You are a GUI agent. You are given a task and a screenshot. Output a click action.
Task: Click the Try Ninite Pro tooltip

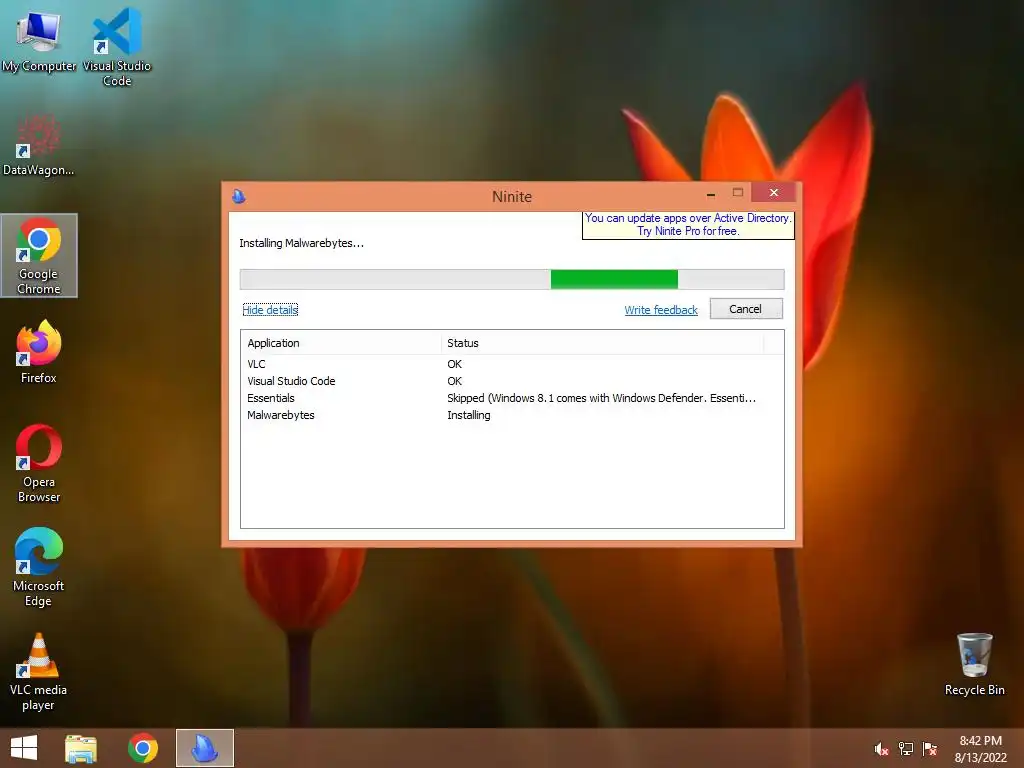click(688, 225)
